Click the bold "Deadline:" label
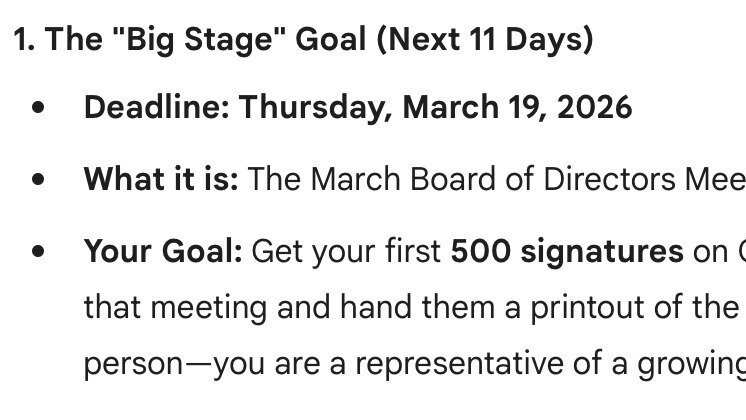This screenshot has height=420, width=746. point(156,107)
